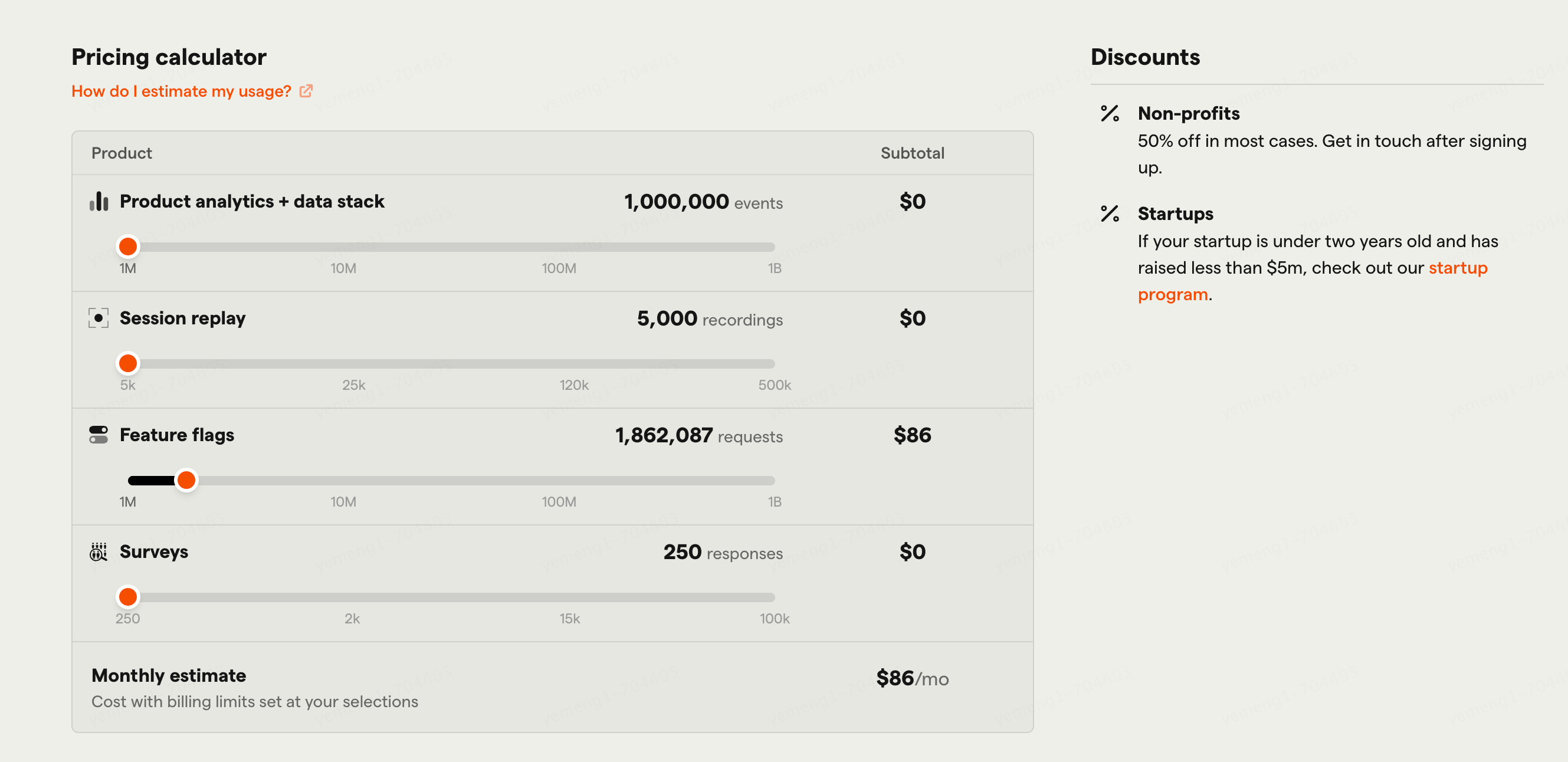Click the Surveys people icon
This screenshot has width=1568, height=762.
pos(99,552)
